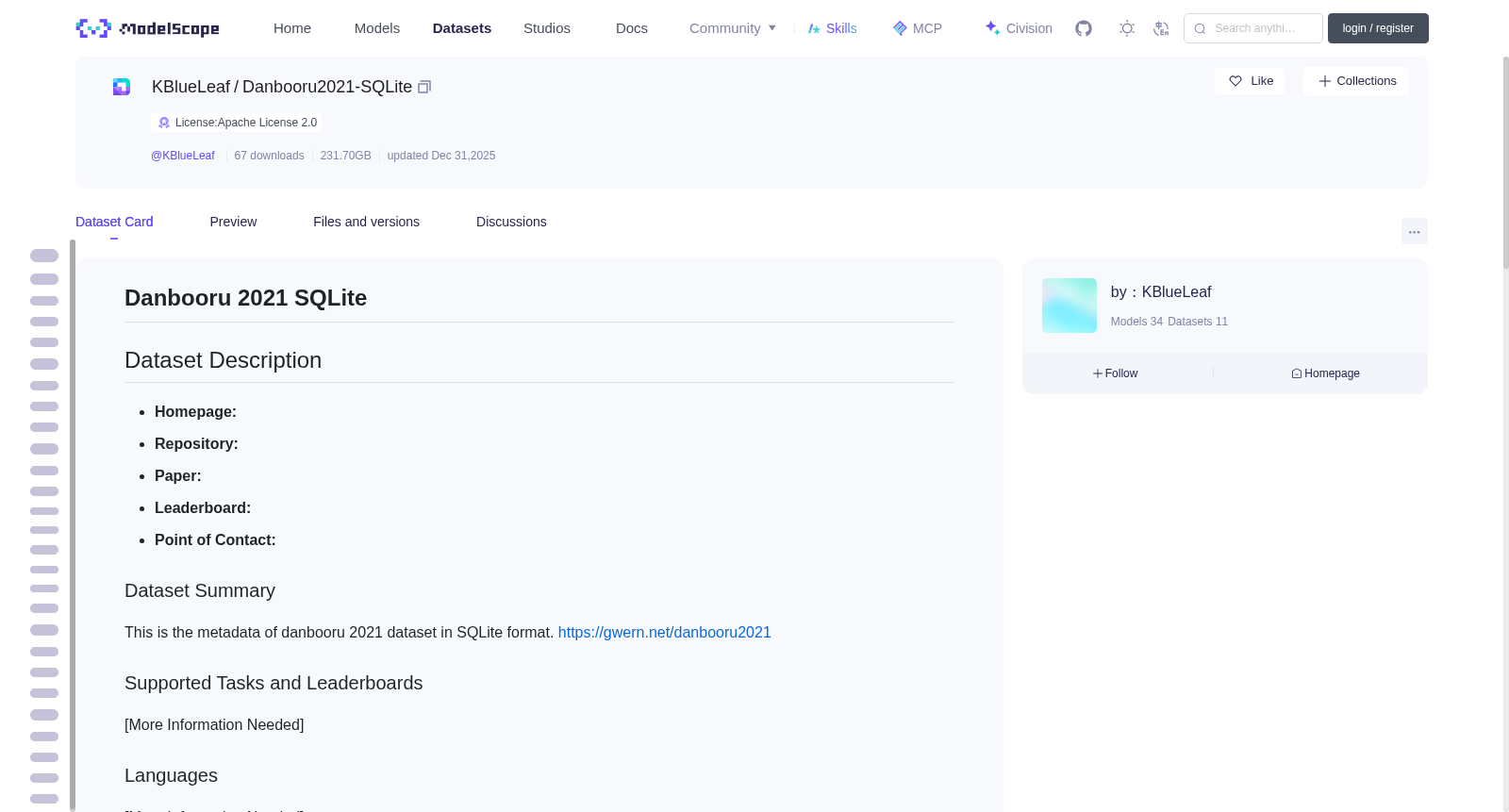This screenshot has height=812, width=1509.
Task: Go to the Home page
Action: (292, 28)
